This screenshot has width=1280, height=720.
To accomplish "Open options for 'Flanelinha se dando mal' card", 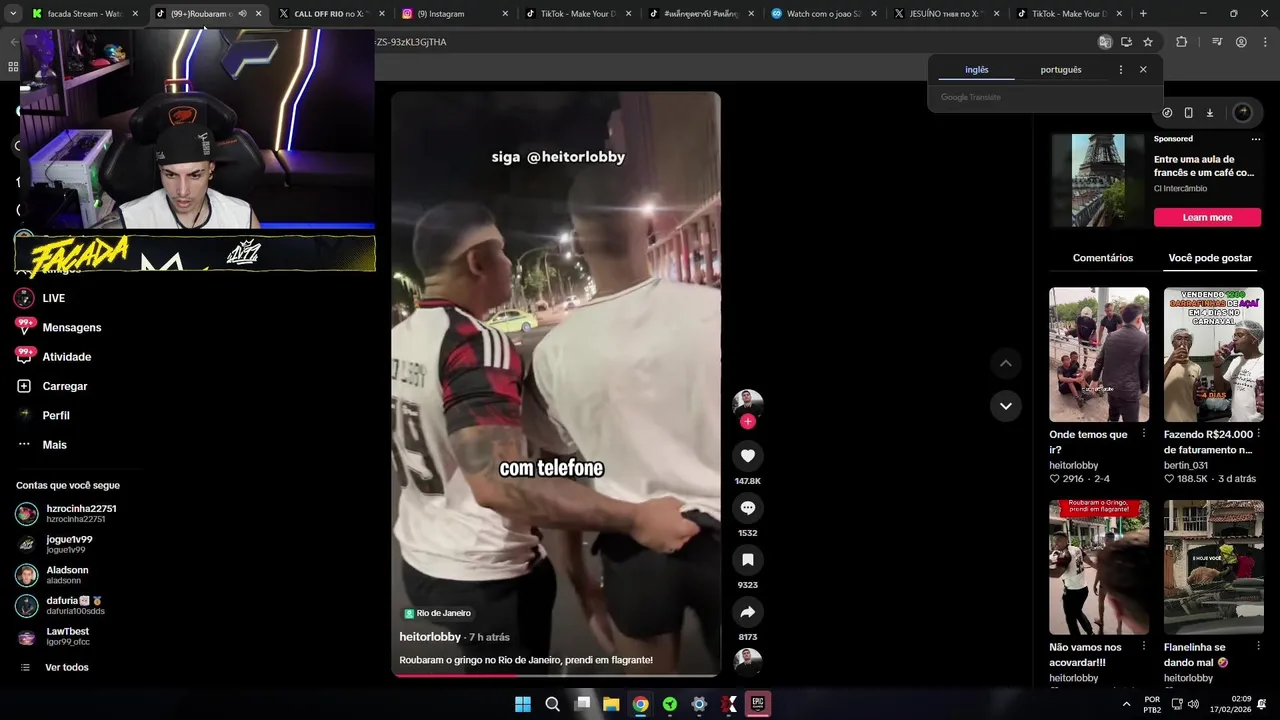I will click(1258, 647).
